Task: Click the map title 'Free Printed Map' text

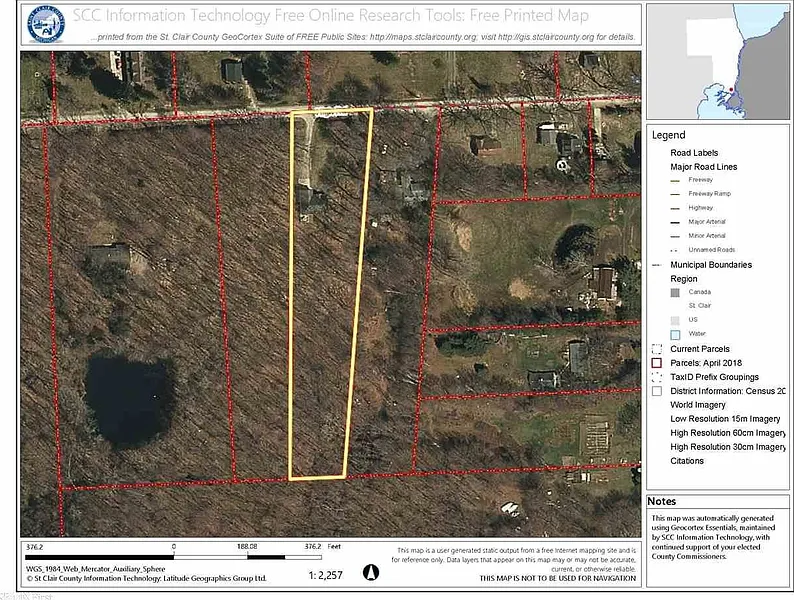Action: tap(529, 15)
